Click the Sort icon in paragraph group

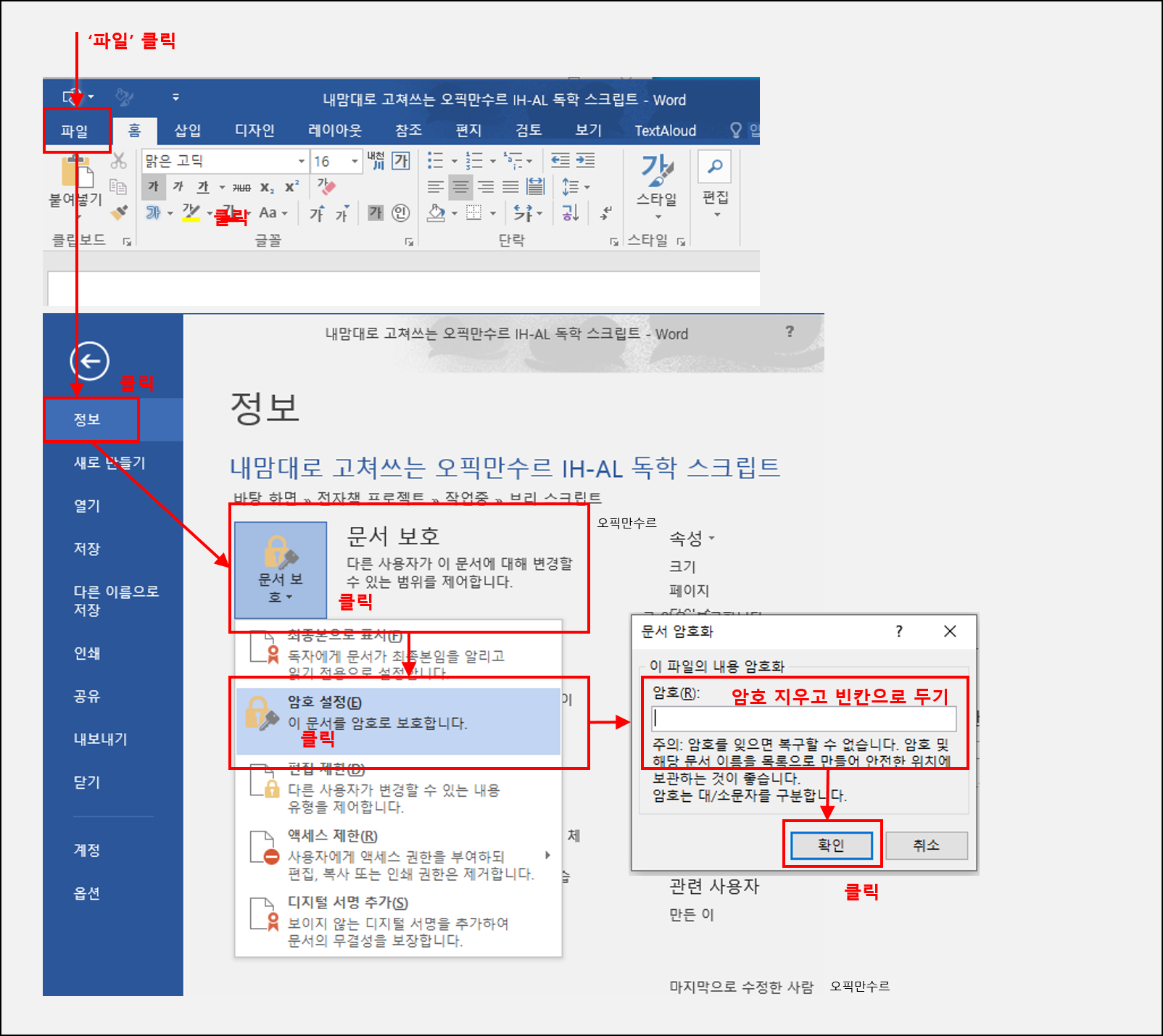[x=571, y=212]
